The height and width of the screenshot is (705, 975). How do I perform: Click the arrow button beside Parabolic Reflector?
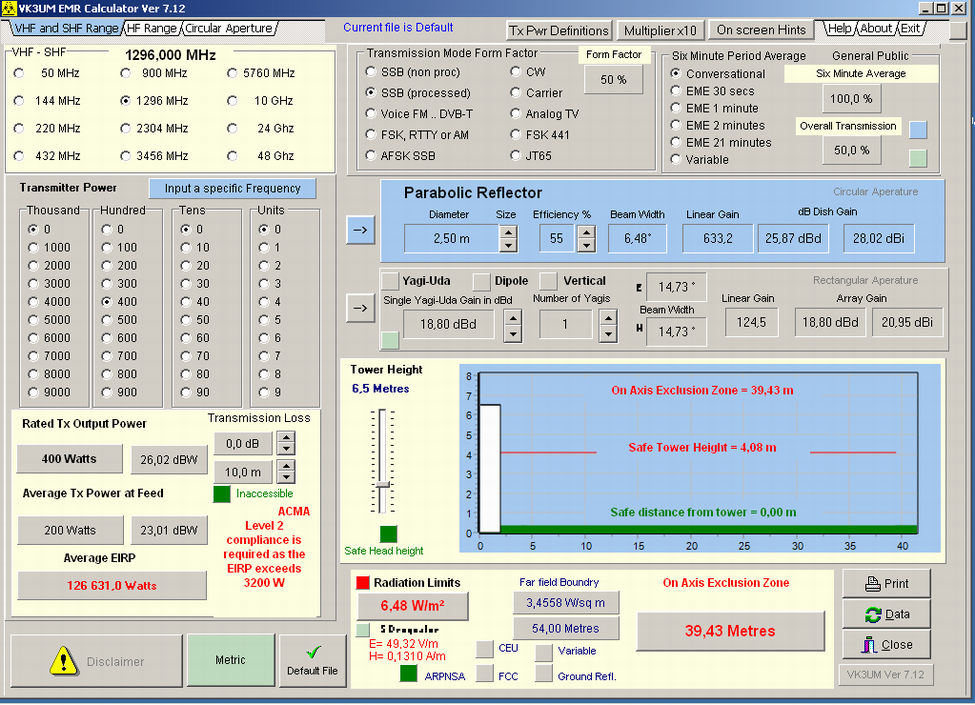point(361,230)
